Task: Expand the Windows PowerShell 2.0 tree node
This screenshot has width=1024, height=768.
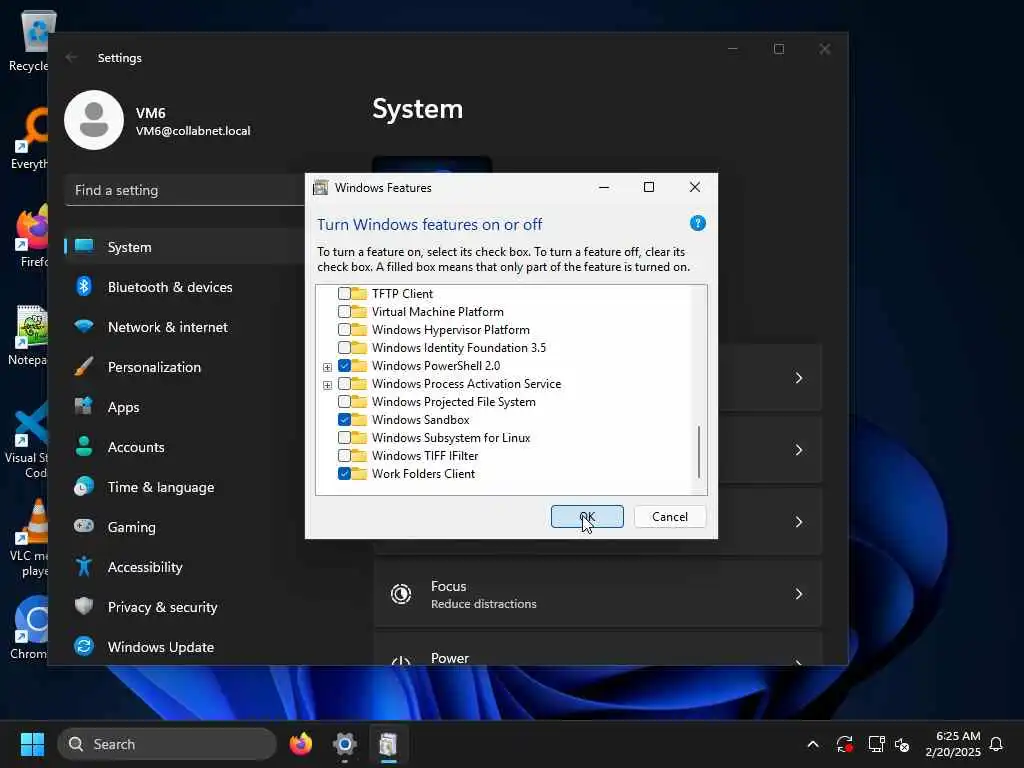Action: pyautogui.click(x=327, y=367)
